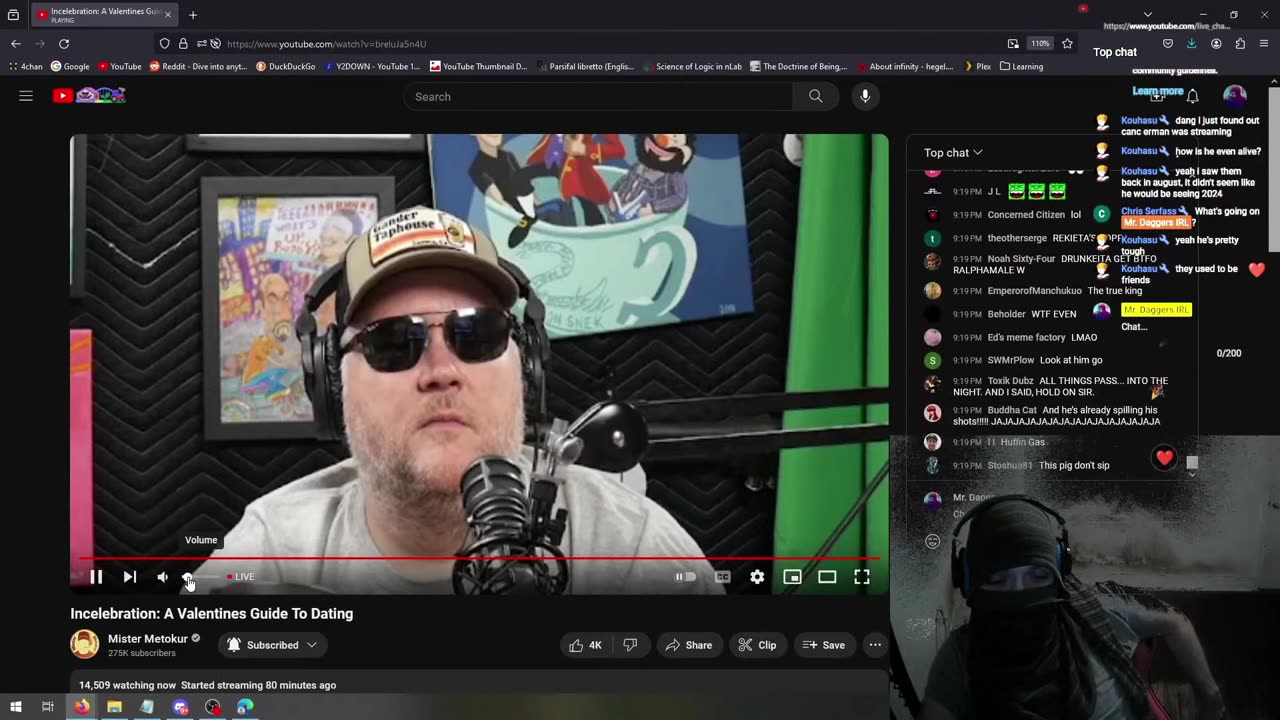Viewport: 1280px width, 720px height.
Task: Click the Learn more link in chat
Action: point(1157,91)
